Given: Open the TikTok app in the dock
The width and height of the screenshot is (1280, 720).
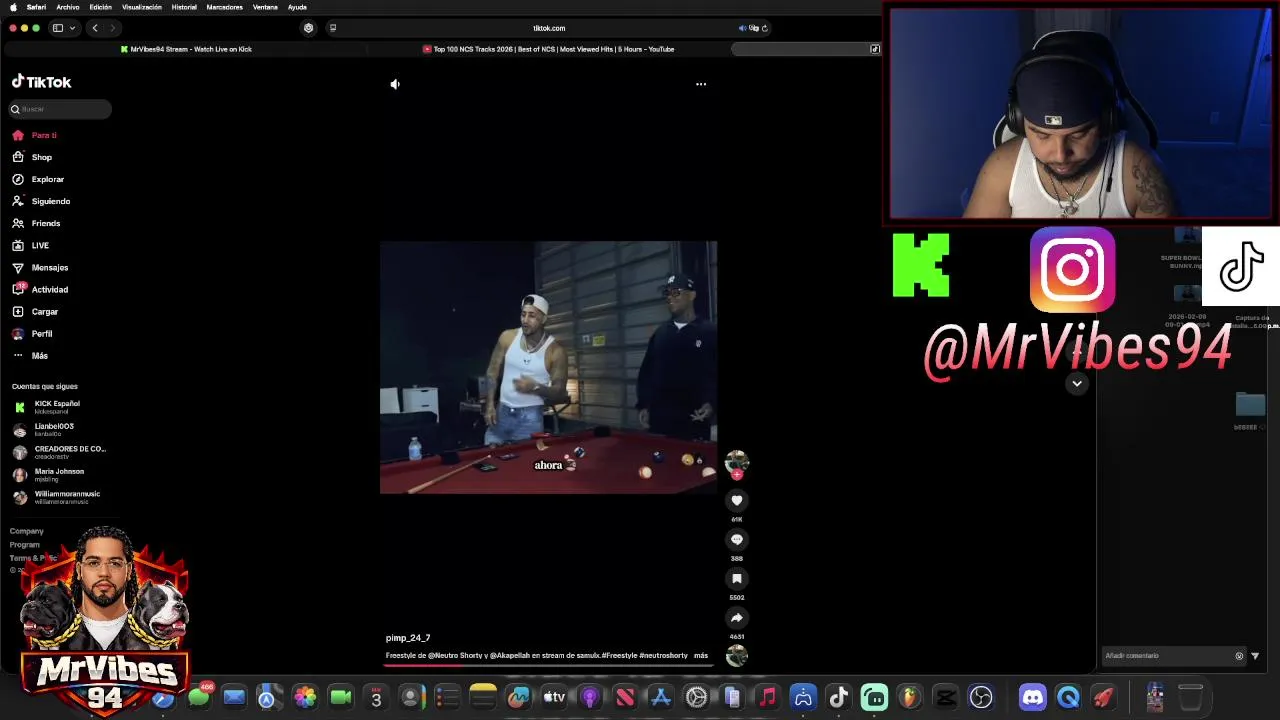Looking at the screenshot, I should click(839, 697).
